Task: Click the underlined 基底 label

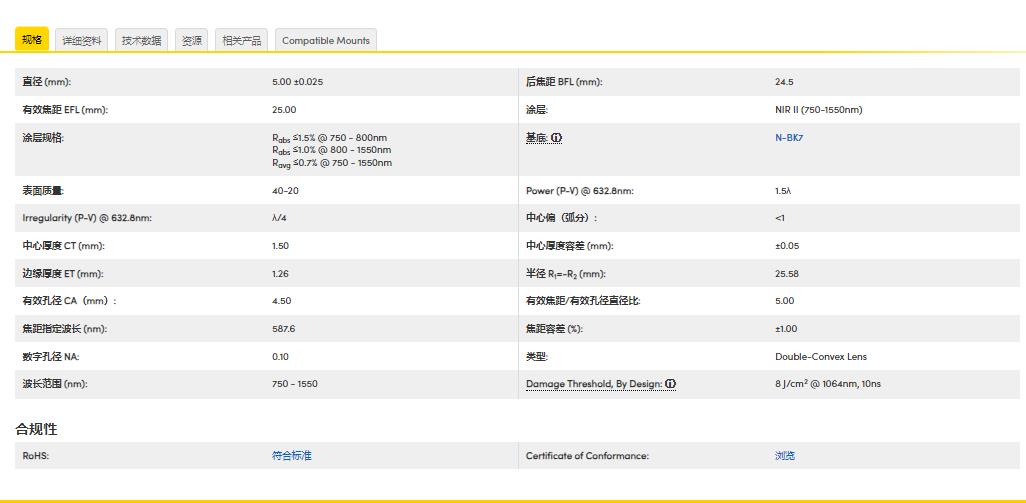Action: [x=536, y=138]
